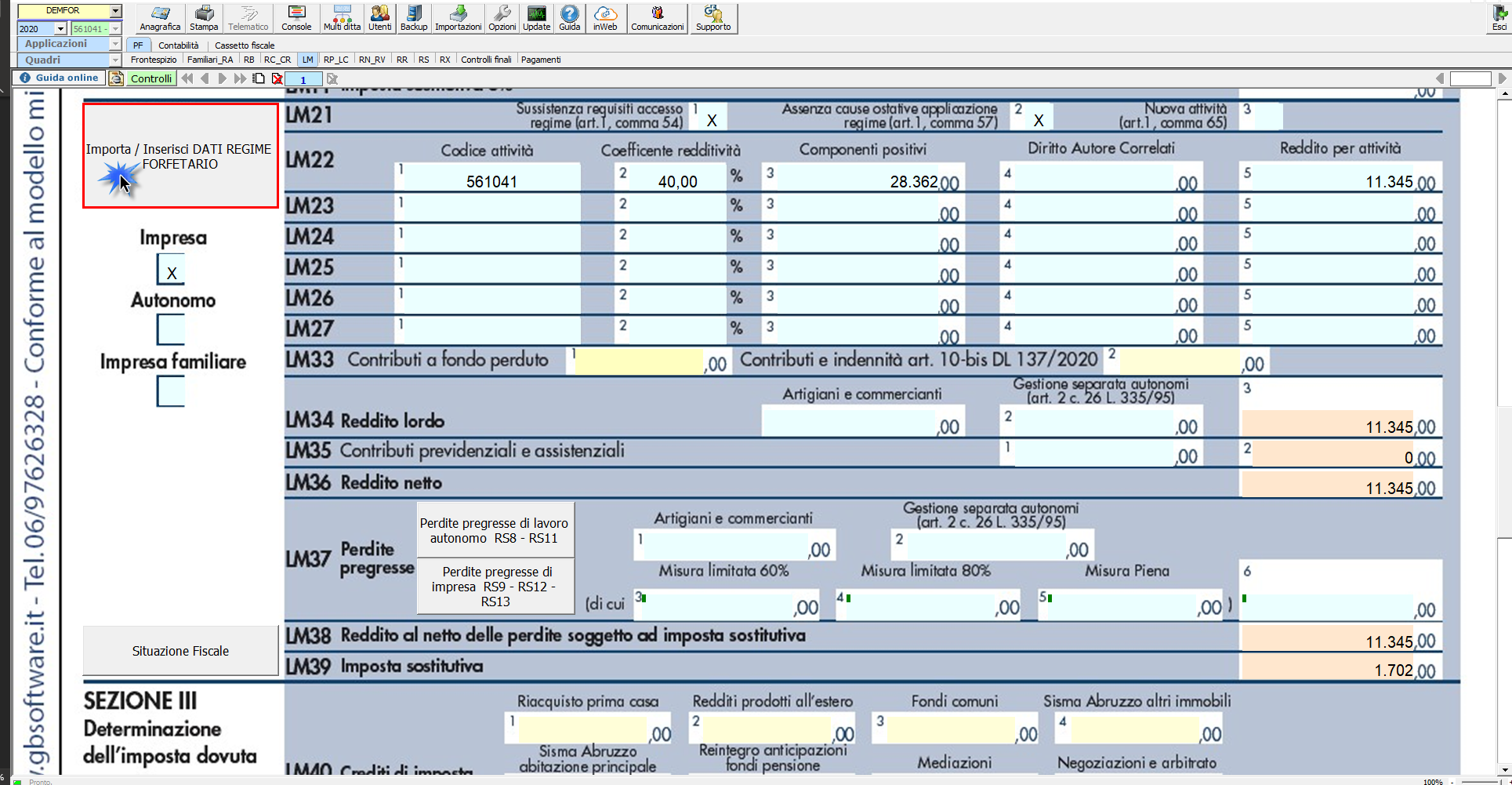Open the Cassetto fiscale tab
The image size is (1512, 785).
coord(245,45)
